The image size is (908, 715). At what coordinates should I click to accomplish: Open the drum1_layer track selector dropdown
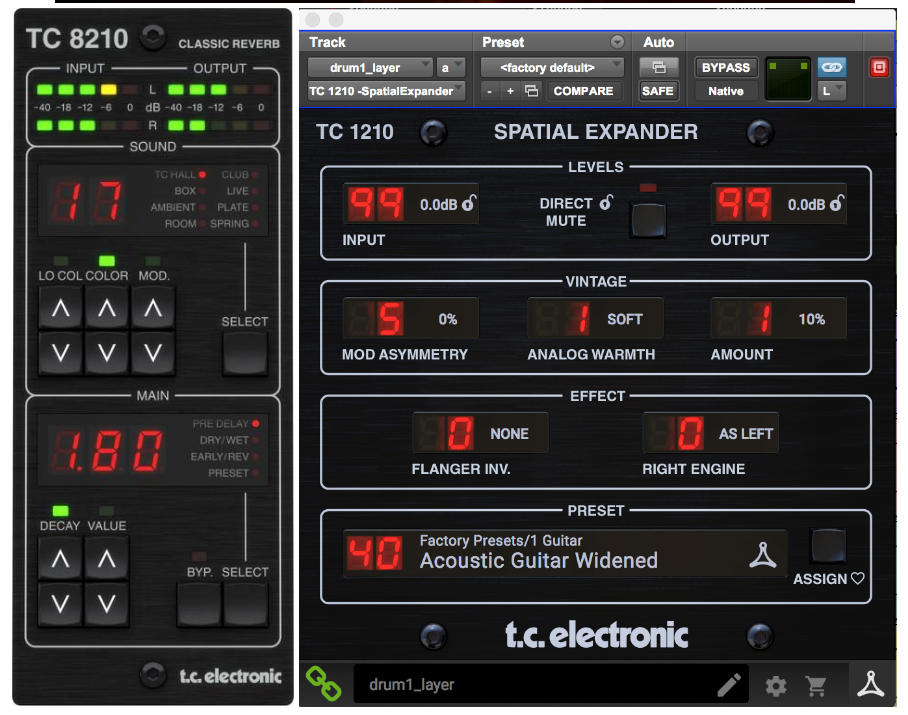[x=369, y=68]
